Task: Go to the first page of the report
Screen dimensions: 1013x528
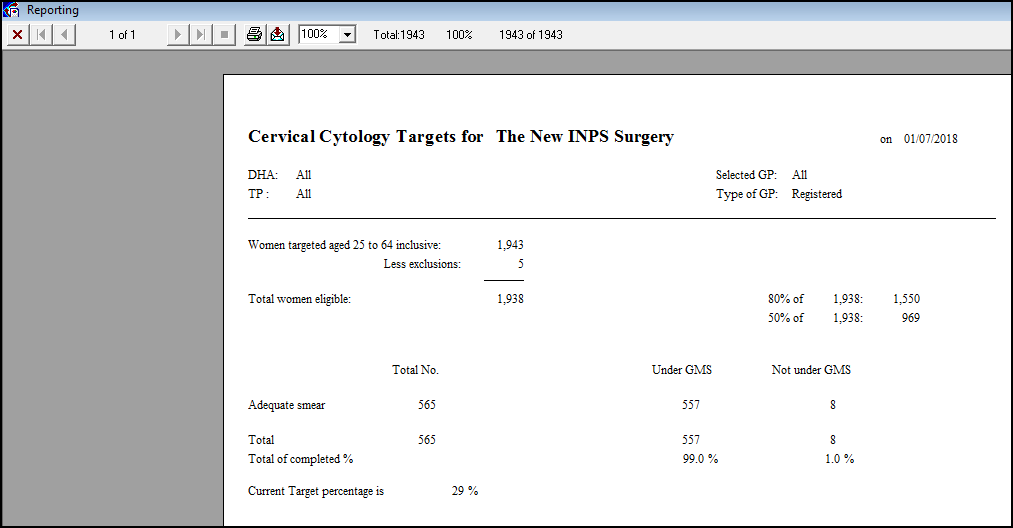Action: click(x=42, y=35)
